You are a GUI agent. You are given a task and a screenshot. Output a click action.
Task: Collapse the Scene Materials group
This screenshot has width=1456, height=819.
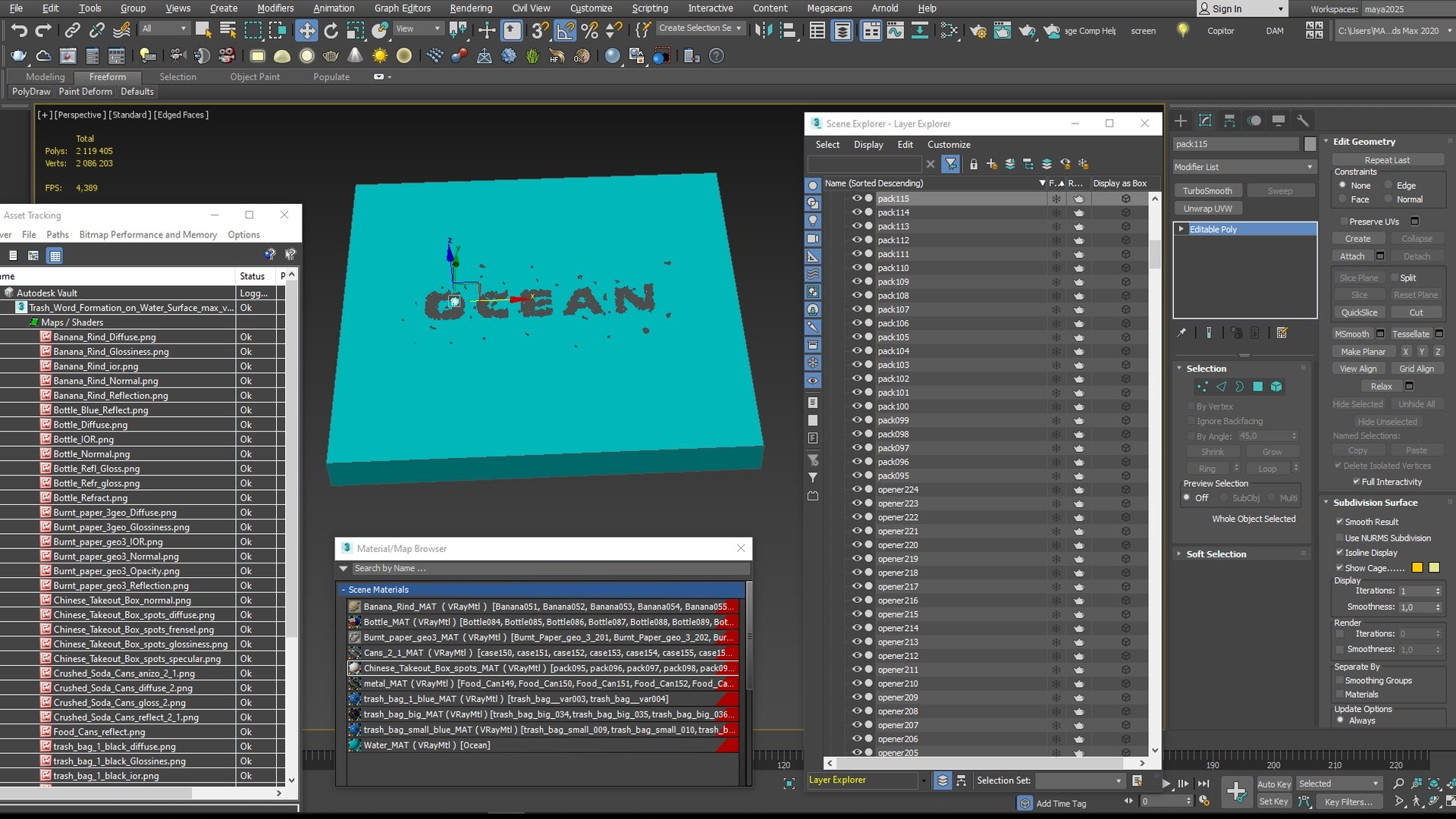tap(344, 589)
